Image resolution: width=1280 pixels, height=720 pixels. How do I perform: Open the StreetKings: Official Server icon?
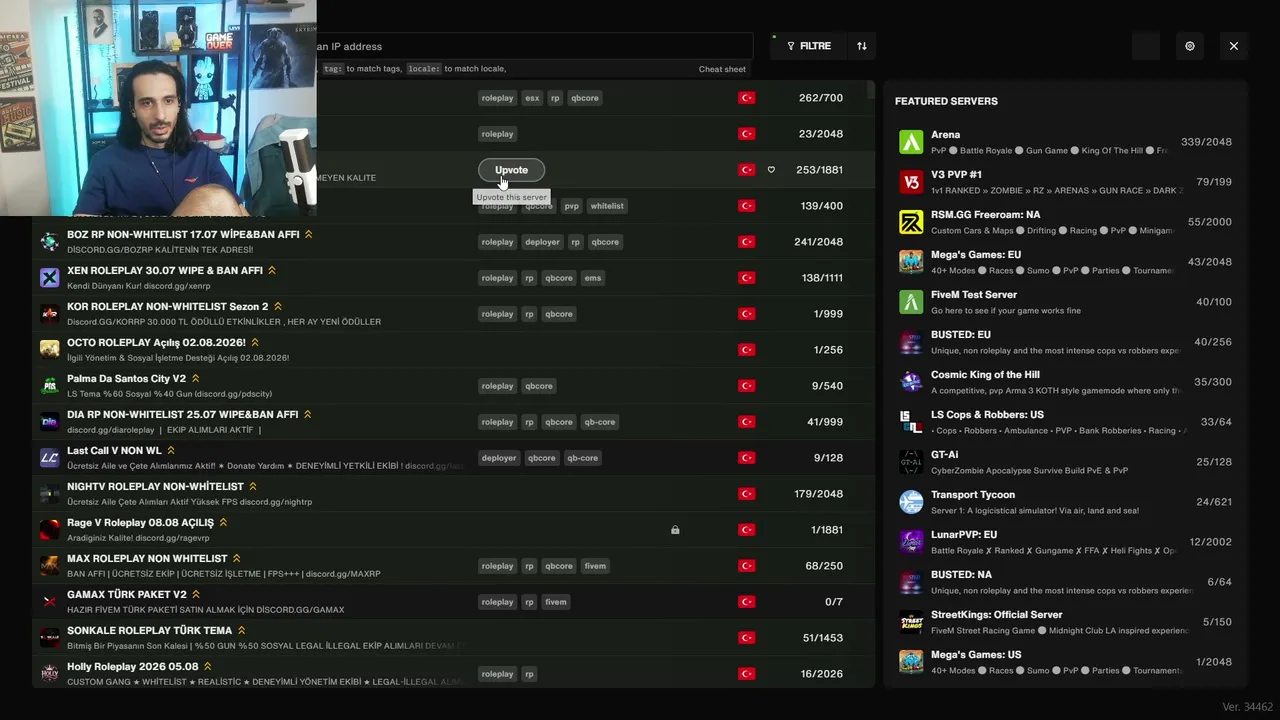911,622
